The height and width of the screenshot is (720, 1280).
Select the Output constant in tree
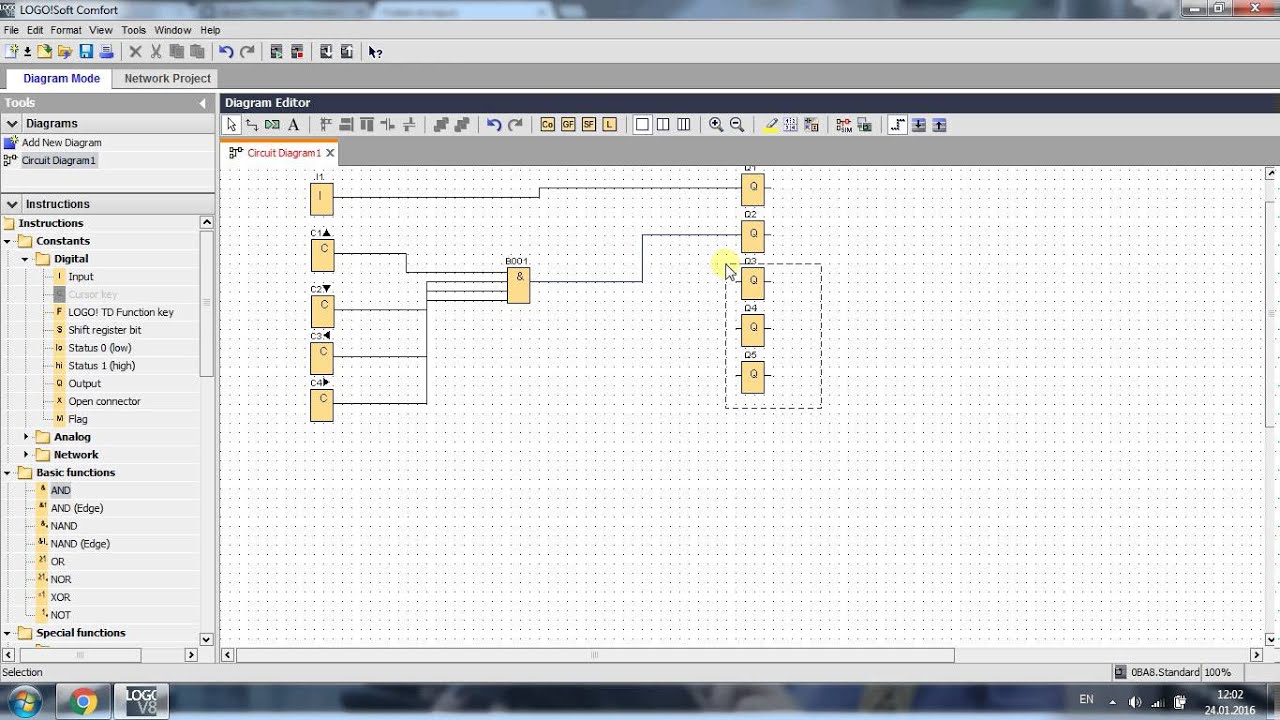84,384
